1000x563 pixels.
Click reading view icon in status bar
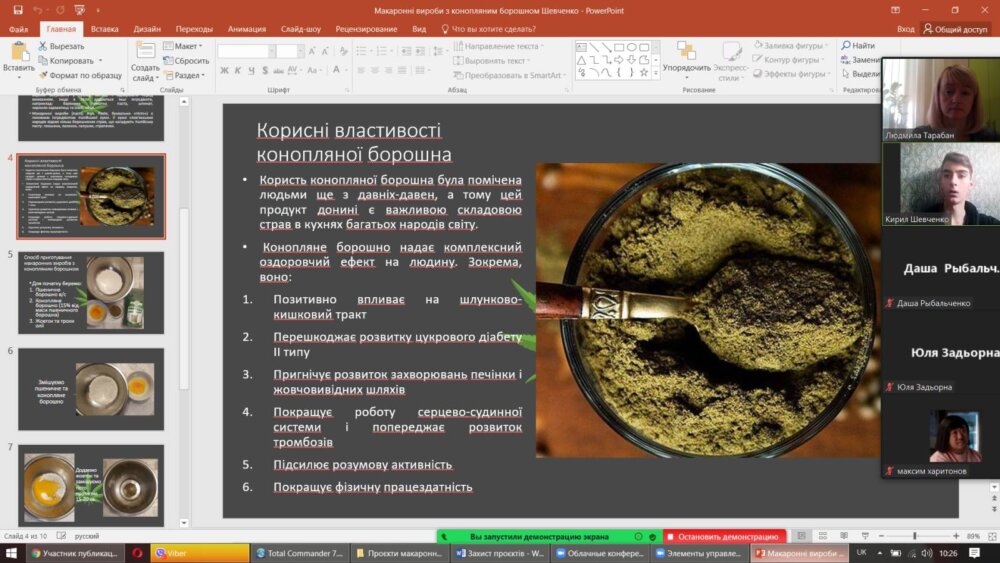844,536
